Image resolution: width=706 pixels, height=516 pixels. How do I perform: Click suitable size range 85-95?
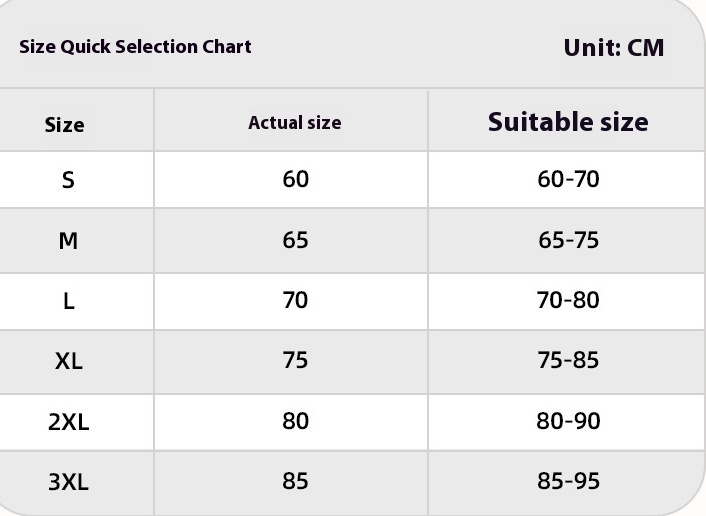(x=568, y=481)
